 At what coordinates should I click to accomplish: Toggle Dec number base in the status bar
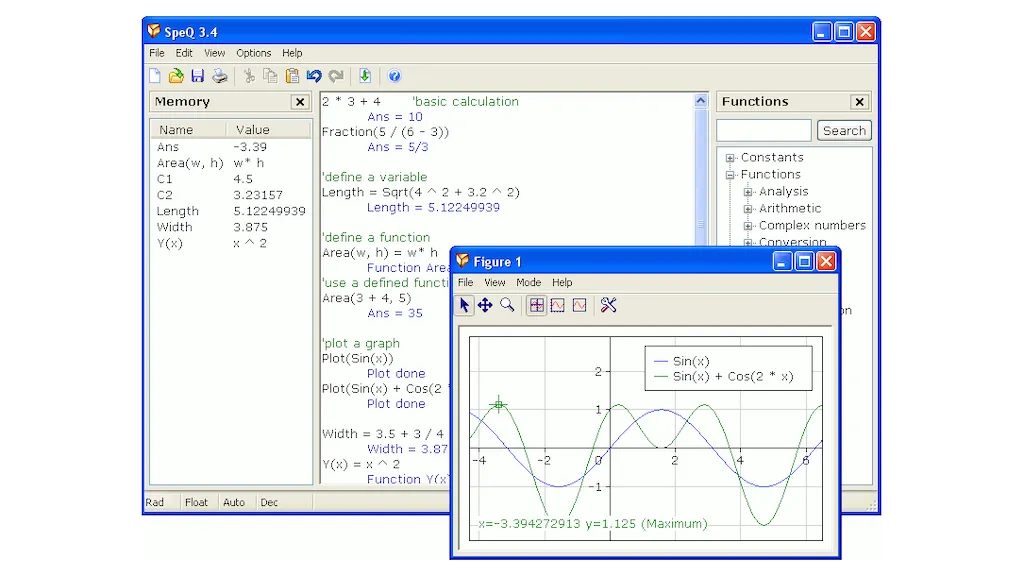269,502
